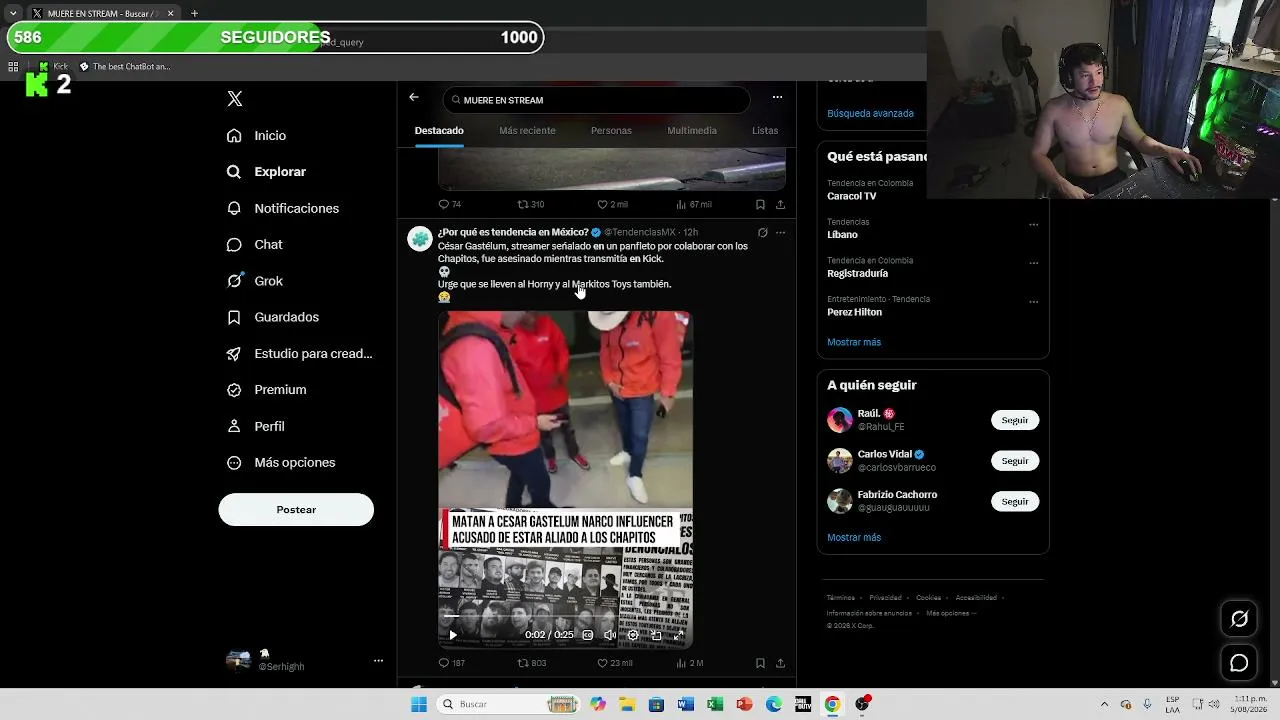This screenshot has height=720, width=1280.
Task: Open Búsqueda avanzada link
Action: click(x=870, y=114)
